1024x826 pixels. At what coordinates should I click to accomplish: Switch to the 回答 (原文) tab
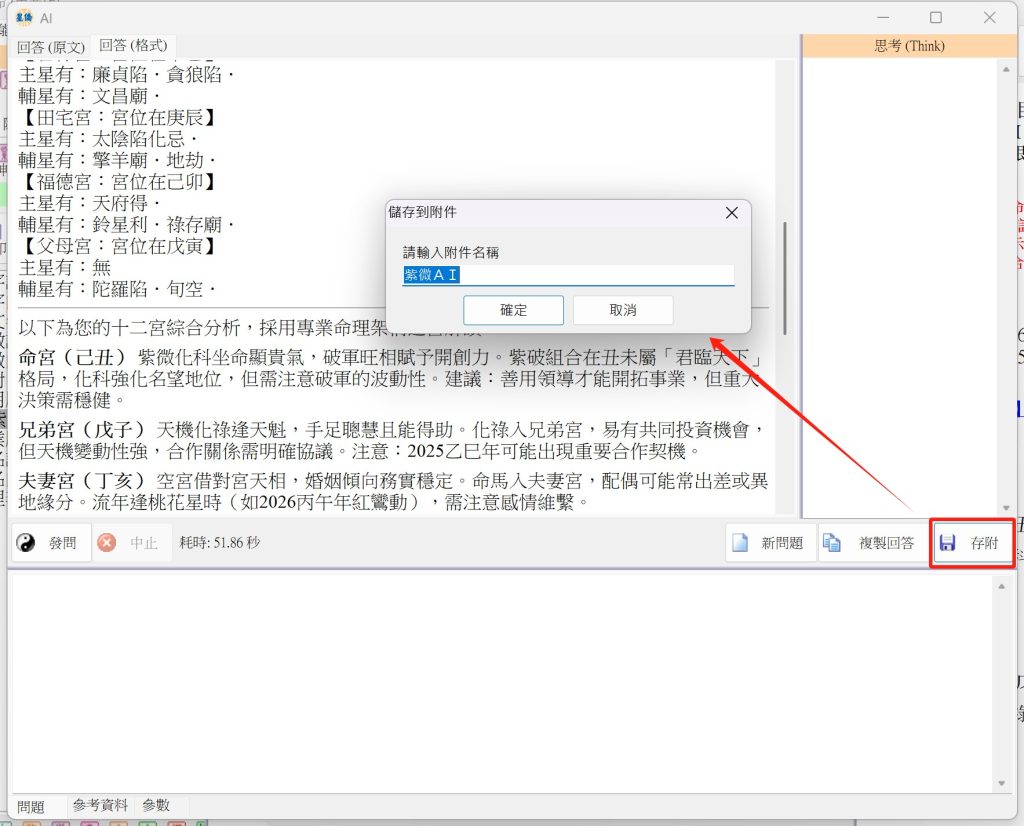(51, 46)
